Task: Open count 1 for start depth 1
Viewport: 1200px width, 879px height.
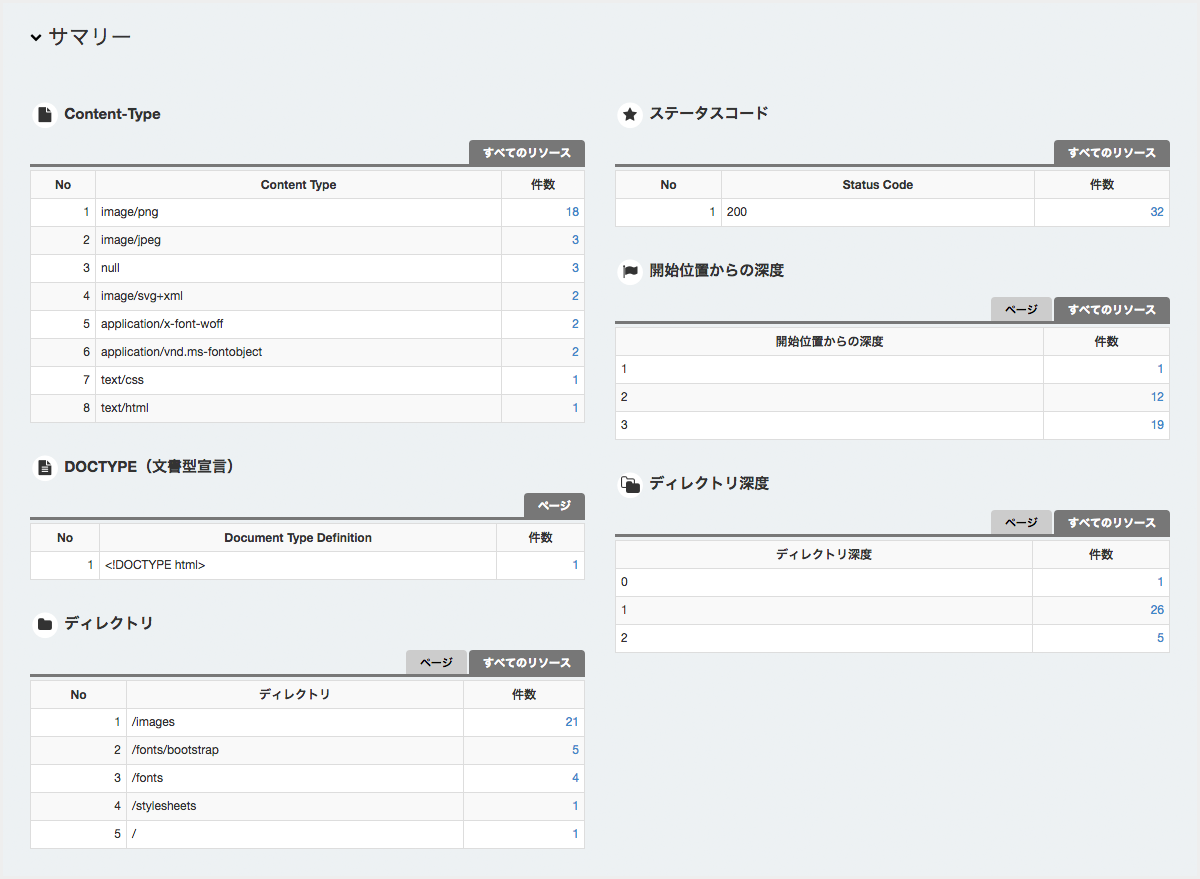Action: click(x=1160, y=369)
